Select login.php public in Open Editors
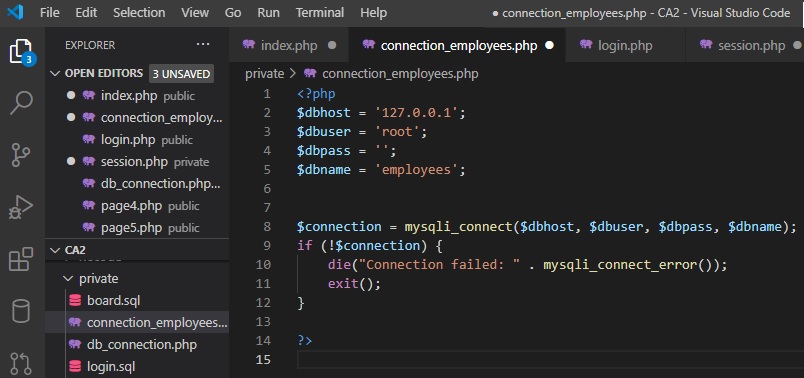The width and height of the screenshot is (804, 378). click(137, 140)
